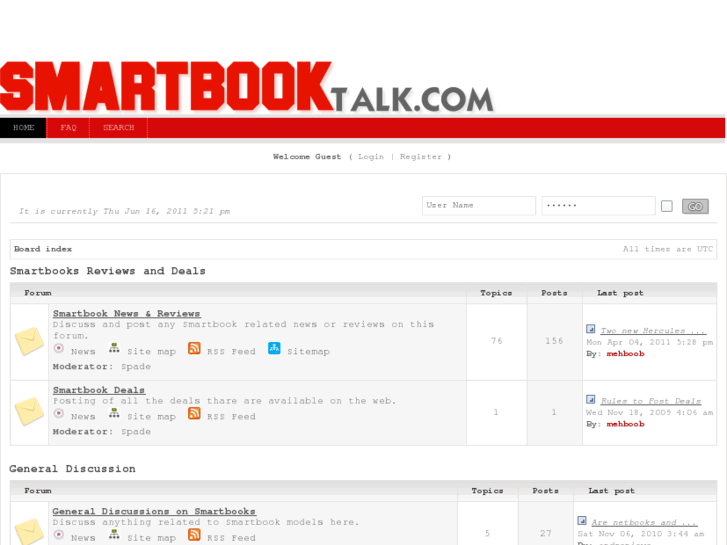
Task: Open Spade moderator link under Smartbook Deals
Action: (x=136, y=432)
